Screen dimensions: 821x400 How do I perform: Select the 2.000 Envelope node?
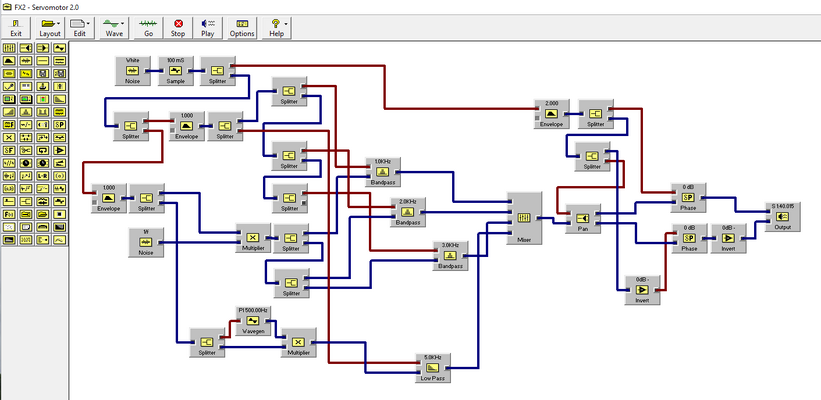coord(551,114)
